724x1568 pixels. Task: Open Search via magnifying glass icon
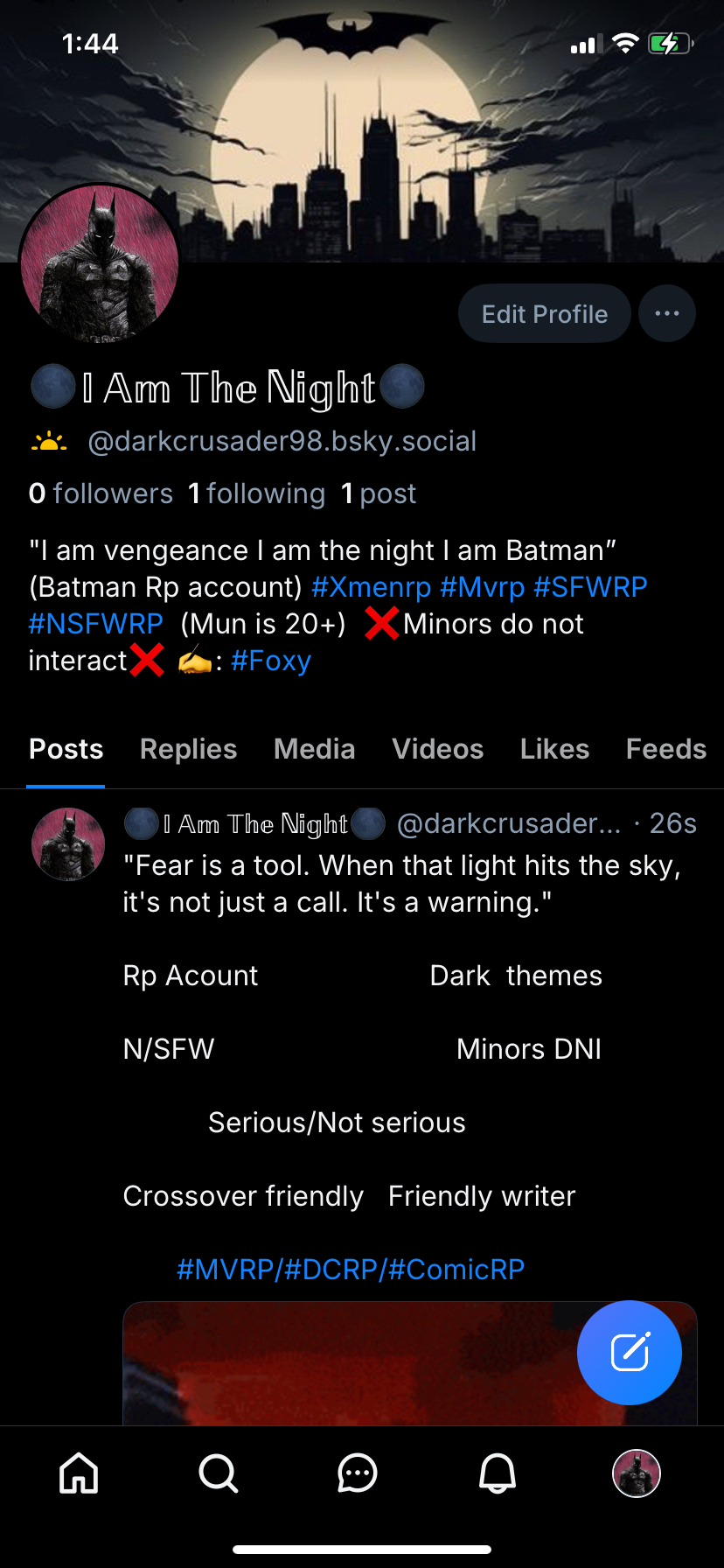point(218,1473)
